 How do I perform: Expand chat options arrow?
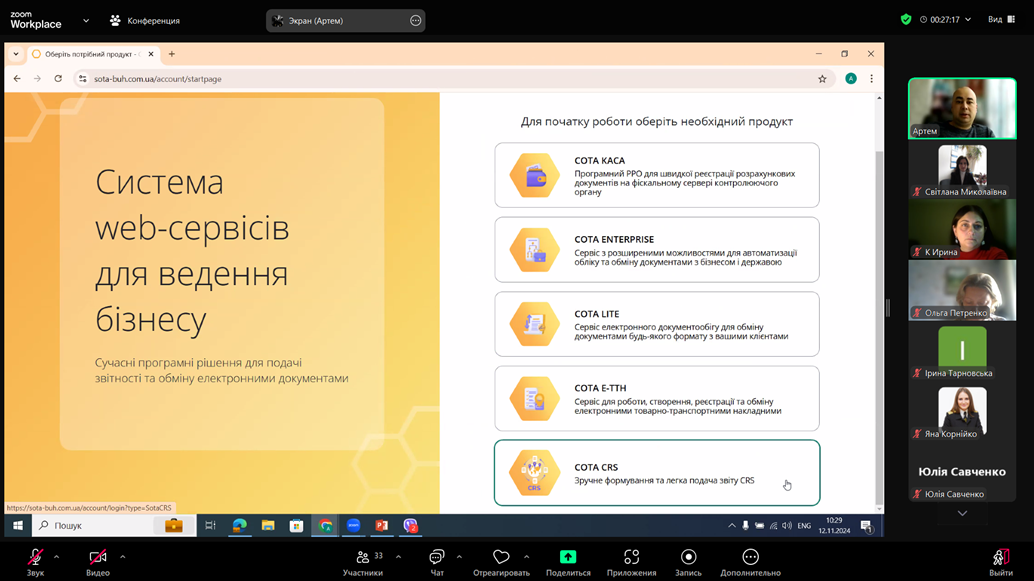tap(459, 557)
